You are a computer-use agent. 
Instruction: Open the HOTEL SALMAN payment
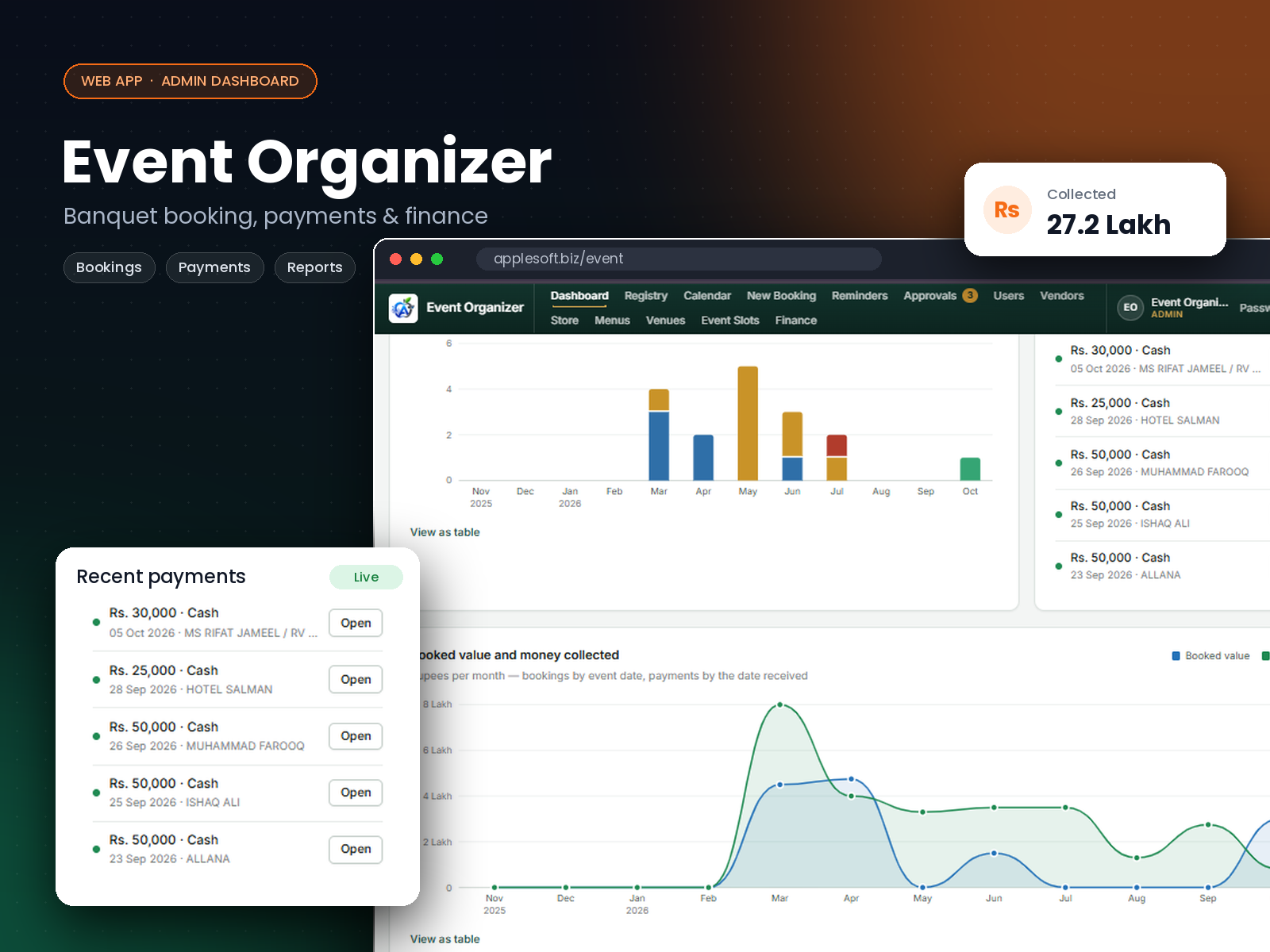click(356, 680)
